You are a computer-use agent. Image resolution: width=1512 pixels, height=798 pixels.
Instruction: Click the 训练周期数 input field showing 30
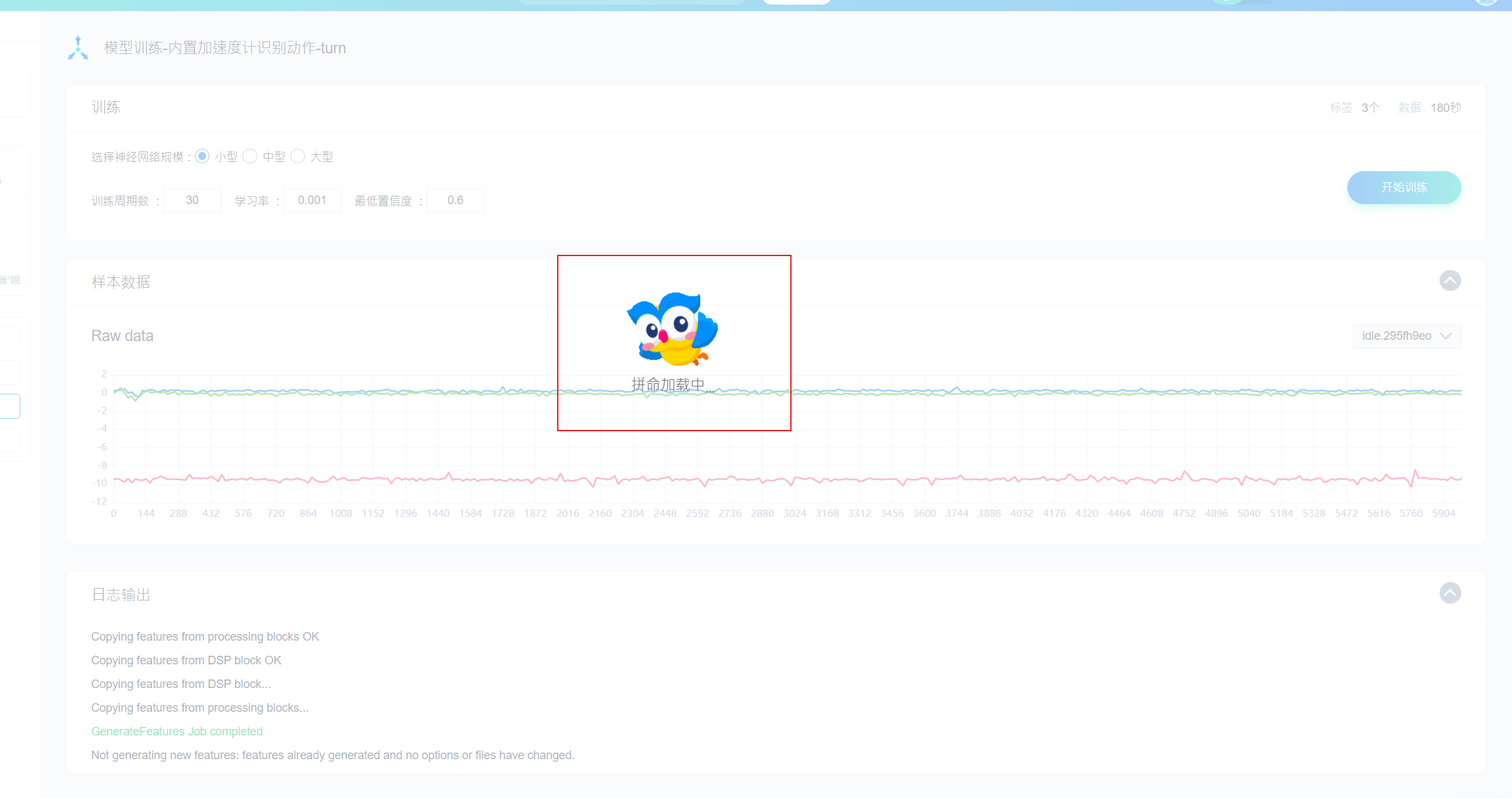click(x=192, y=200)
